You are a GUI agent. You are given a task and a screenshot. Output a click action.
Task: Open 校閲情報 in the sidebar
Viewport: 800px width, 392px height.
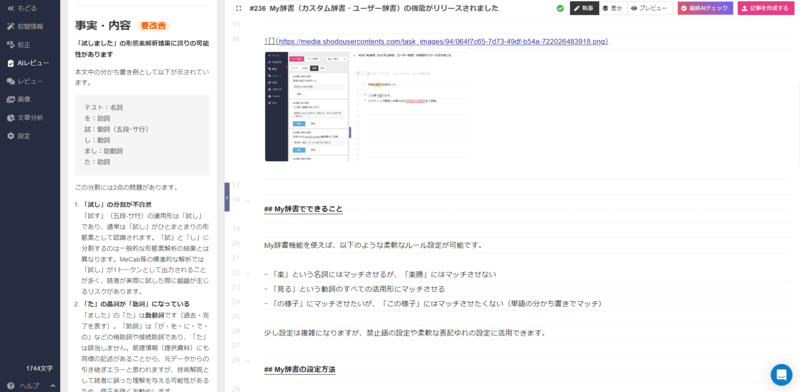click(x=25, y=27)
